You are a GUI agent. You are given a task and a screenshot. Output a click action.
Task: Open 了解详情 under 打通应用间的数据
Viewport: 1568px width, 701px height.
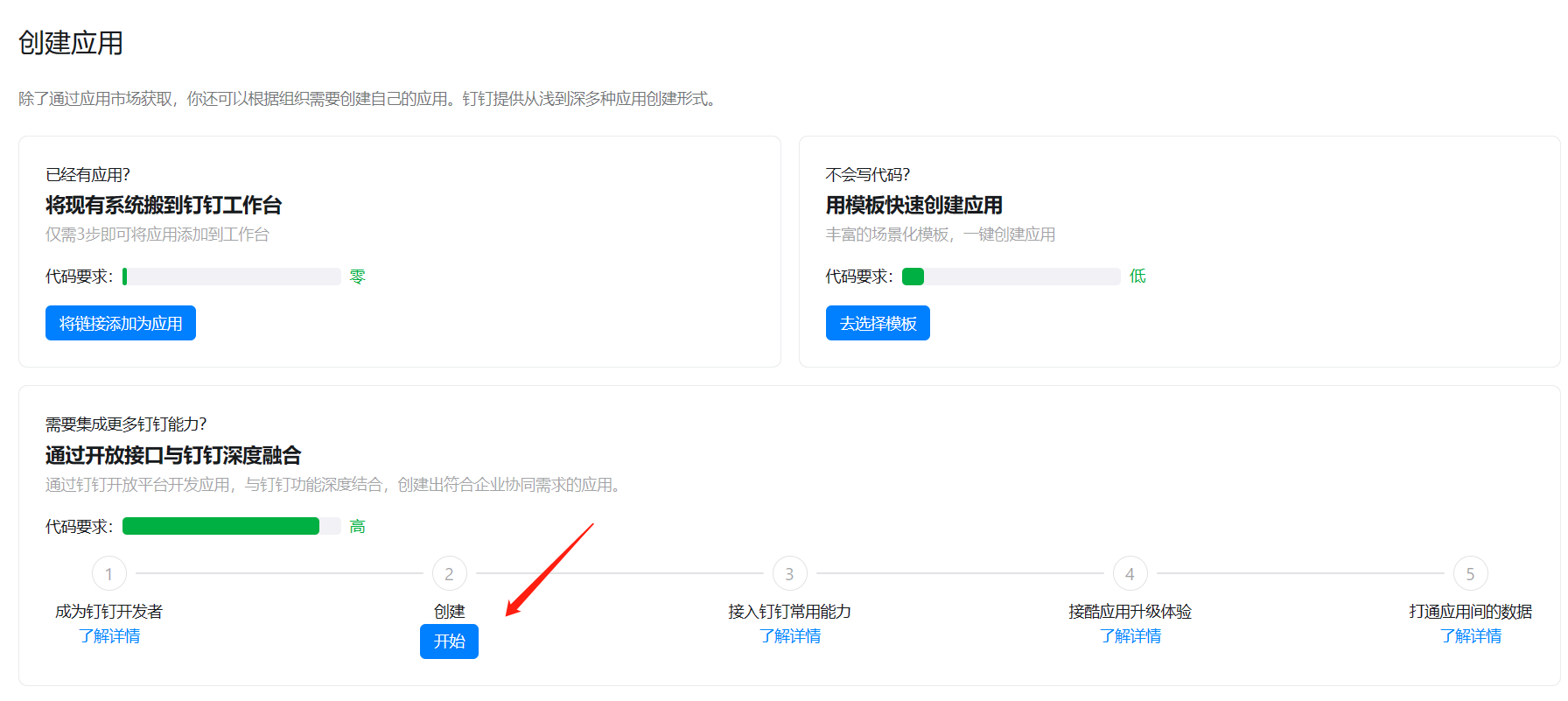(1471, 636)
